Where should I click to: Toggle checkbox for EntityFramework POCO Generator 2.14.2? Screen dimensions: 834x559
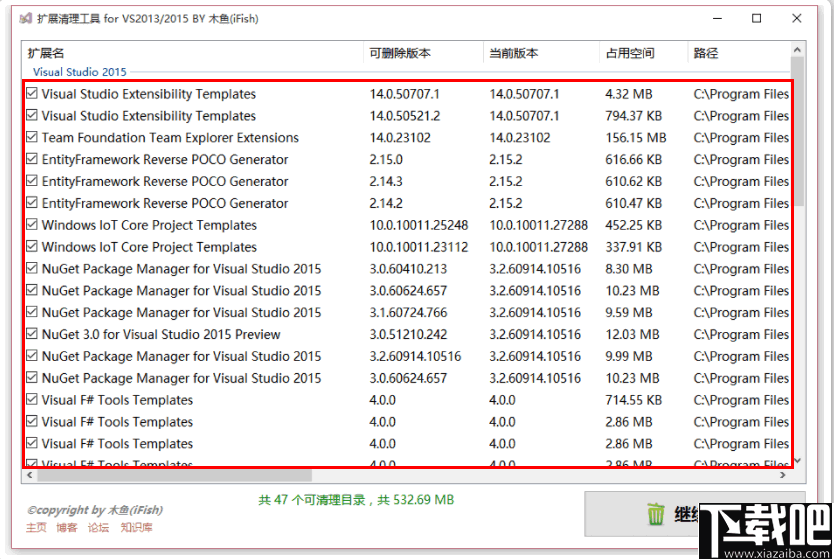tap(32, 203)
